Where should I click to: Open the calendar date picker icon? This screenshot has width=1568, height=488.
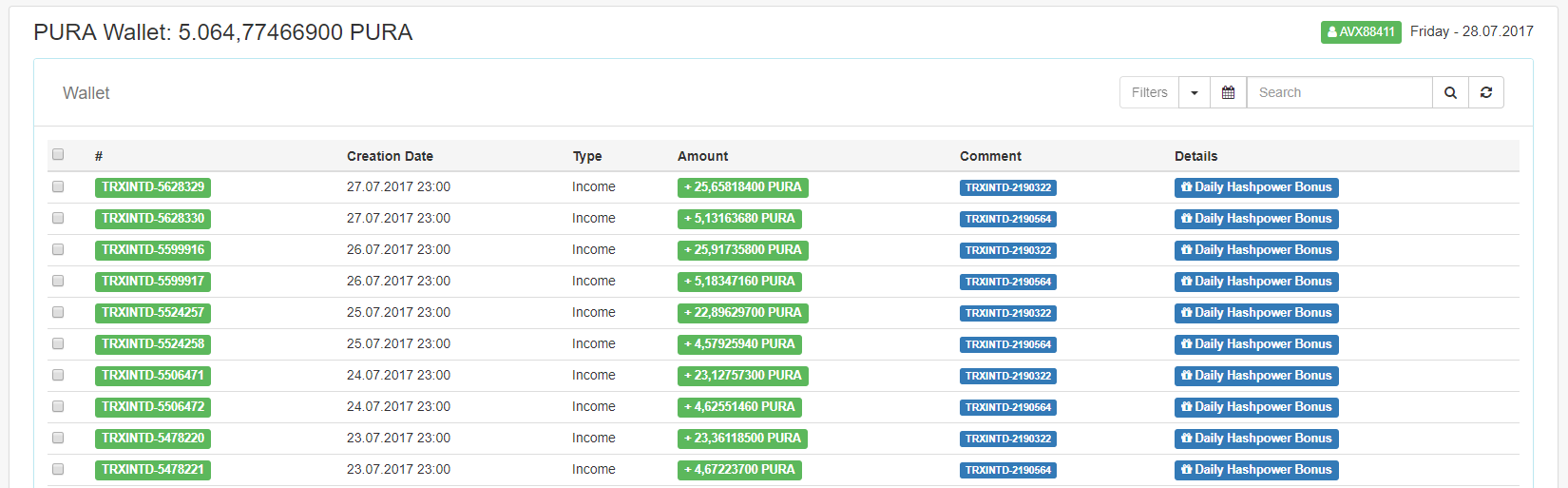pos(1228,92)
